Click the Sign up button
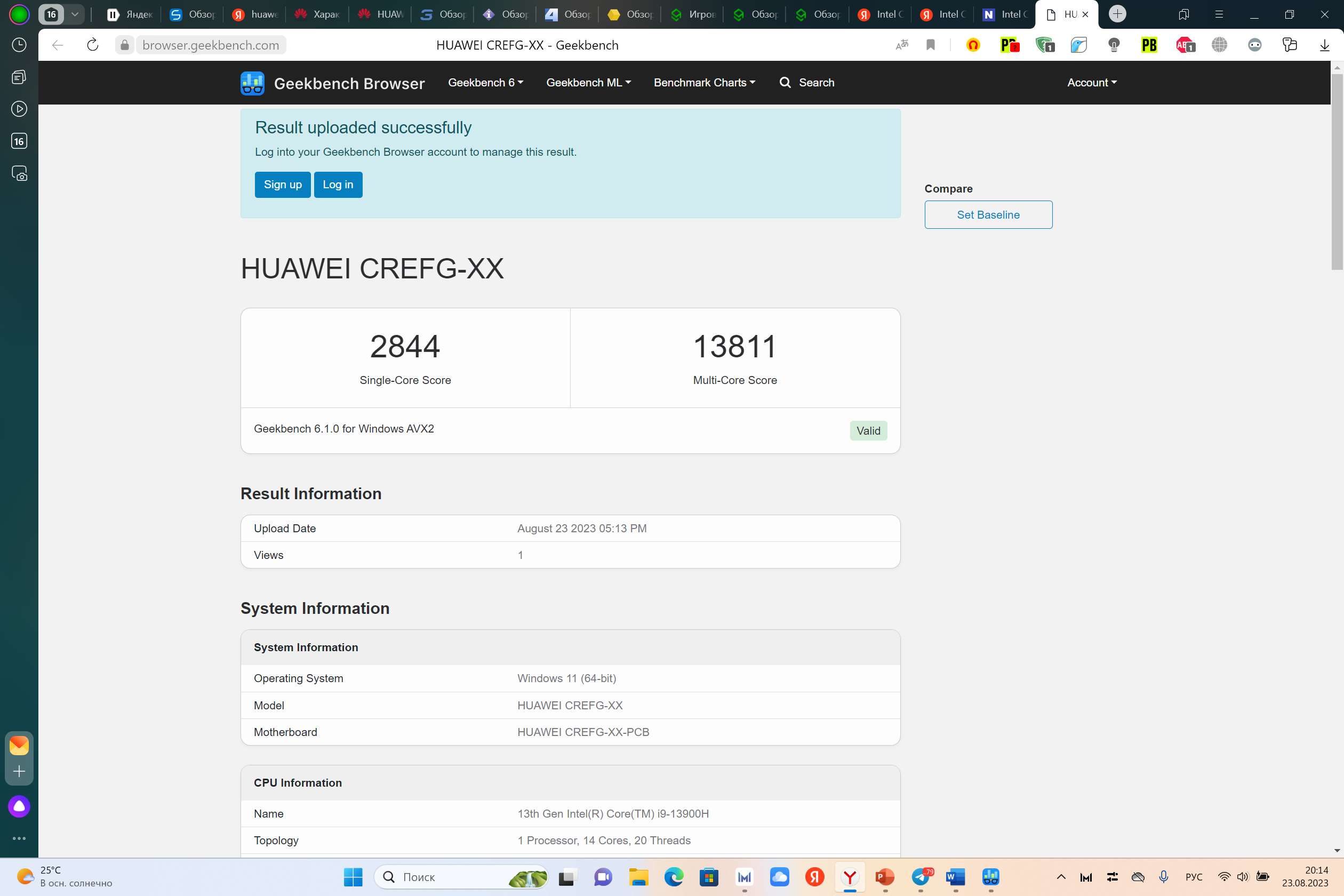 (282, 185)
